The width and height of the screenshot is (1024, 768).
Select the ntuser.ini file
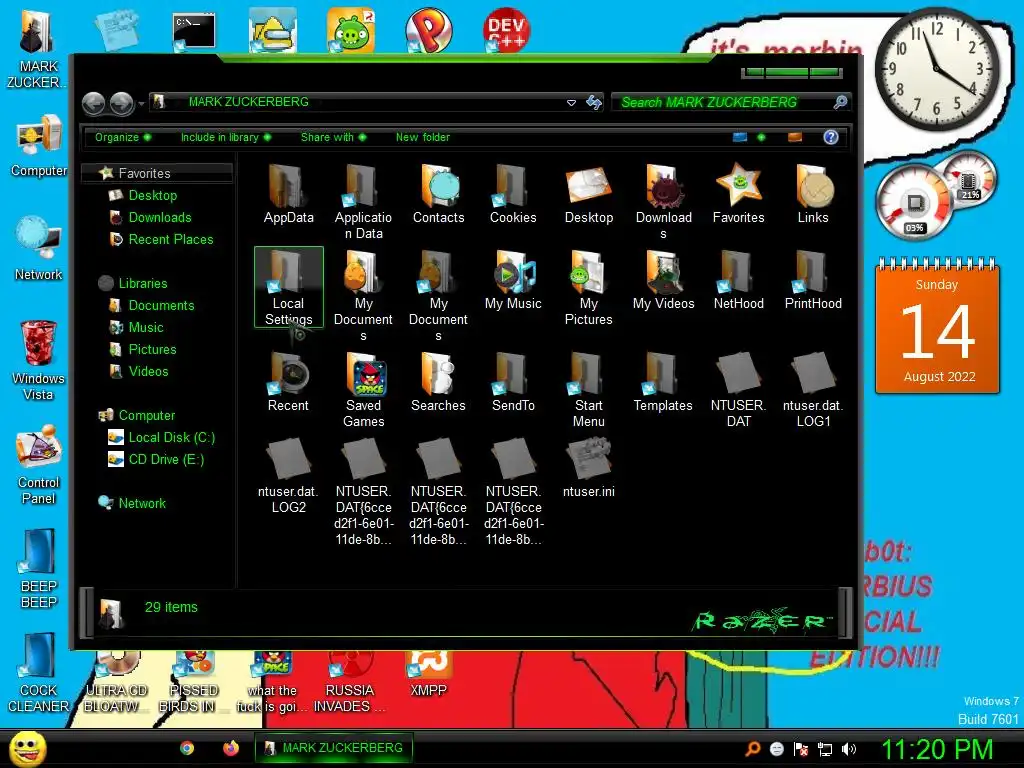coord(588,469)
